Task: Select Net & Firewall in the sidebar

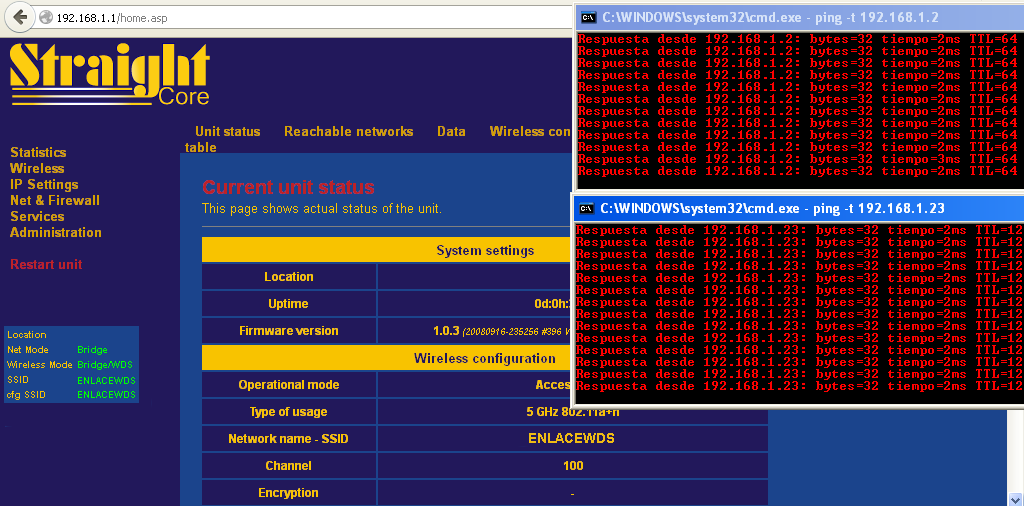Action: 55,200
